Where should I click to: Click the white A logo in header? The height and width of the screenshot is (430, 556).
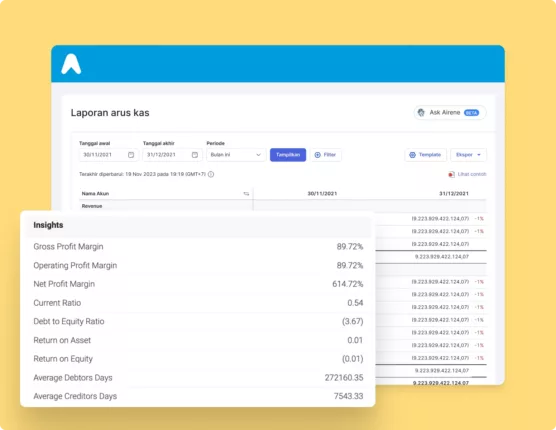pos(71,64)
